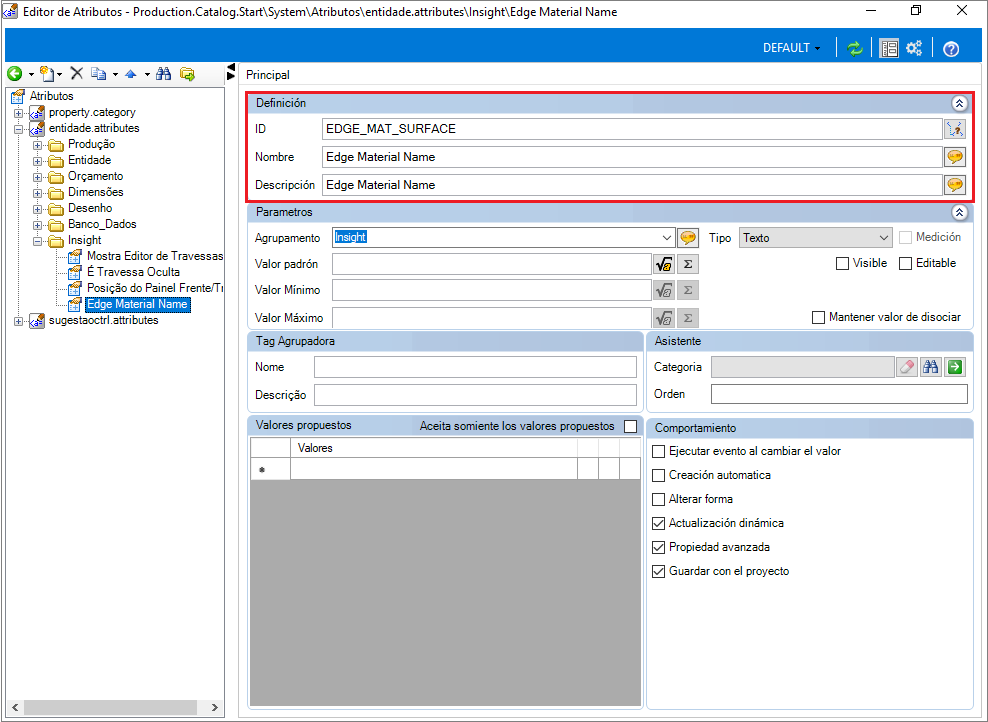Select the root Atributos node
This screenshot has width=988, height=722.
(52, 96)
